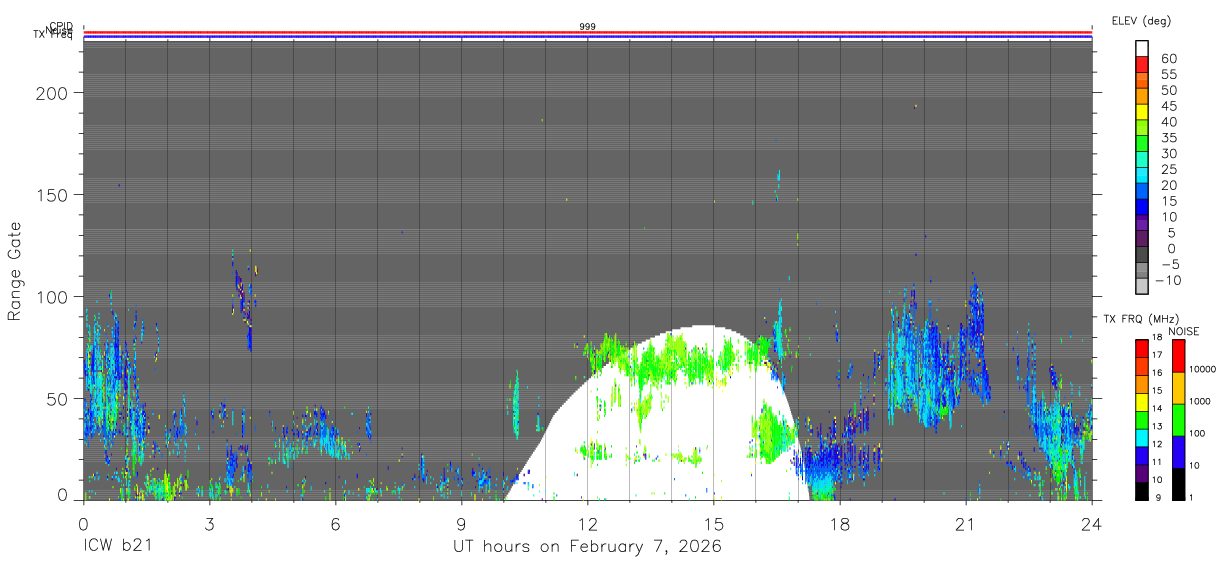Choose the green swatch in NOISE legend
Screen dimensions: 1228x567
tap(1178, 420)
